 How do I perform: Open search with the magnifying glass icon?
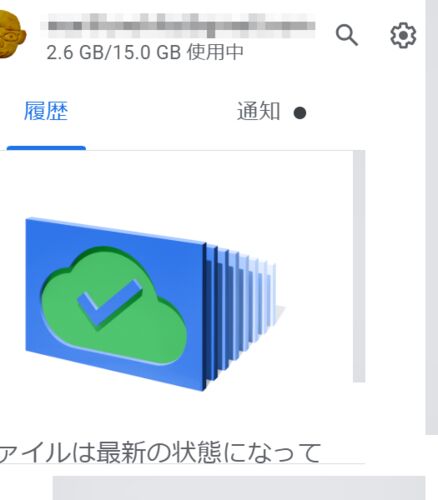tap(347, 35)
